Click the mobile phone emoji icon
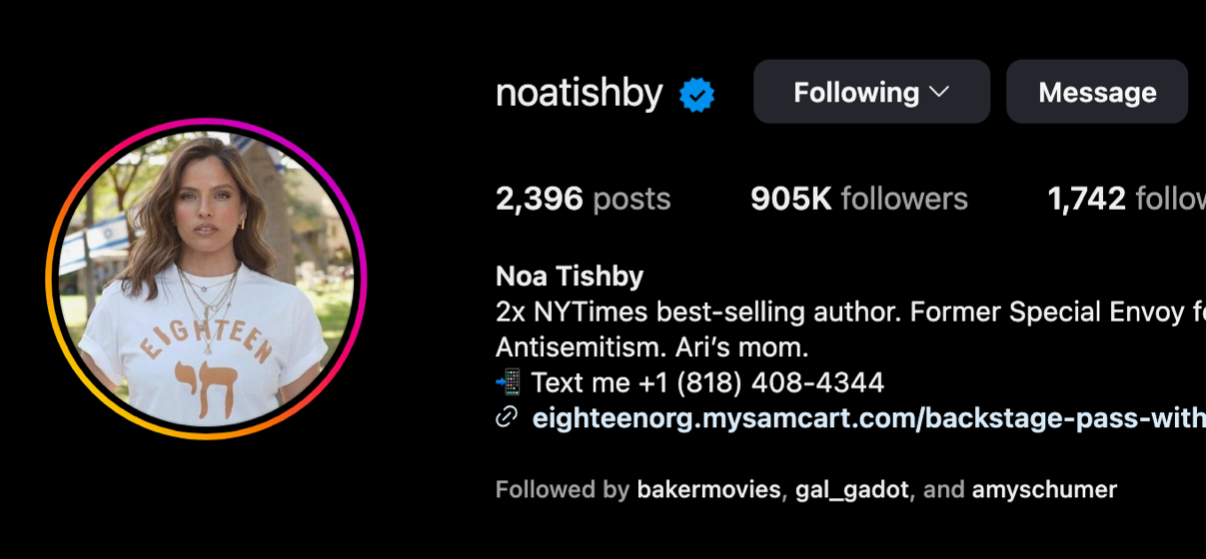This screenshot has width=1206, height=559. coord(508,382)
